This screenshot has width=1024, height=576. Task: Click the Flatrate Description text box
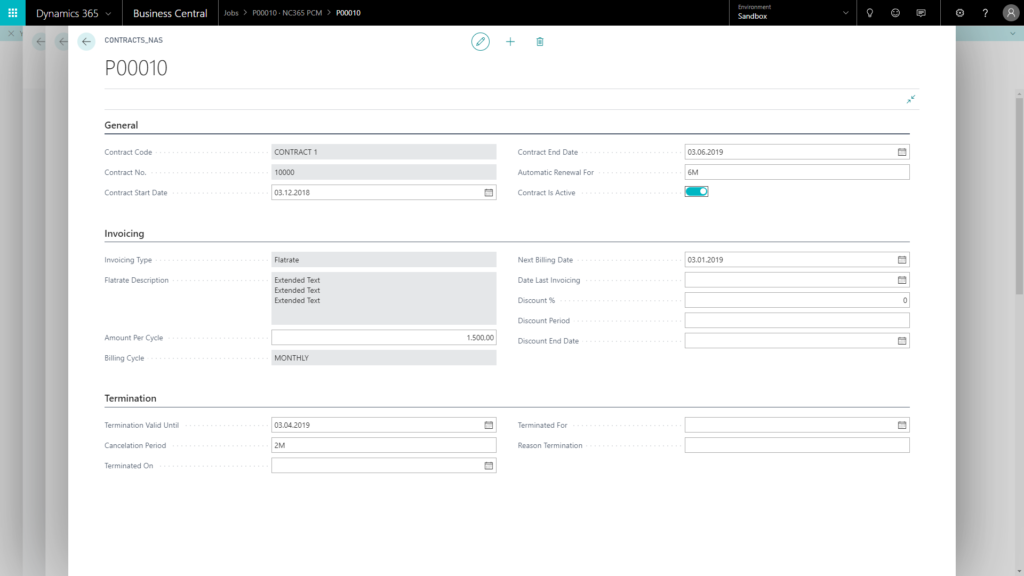click(x=383, y=298)
